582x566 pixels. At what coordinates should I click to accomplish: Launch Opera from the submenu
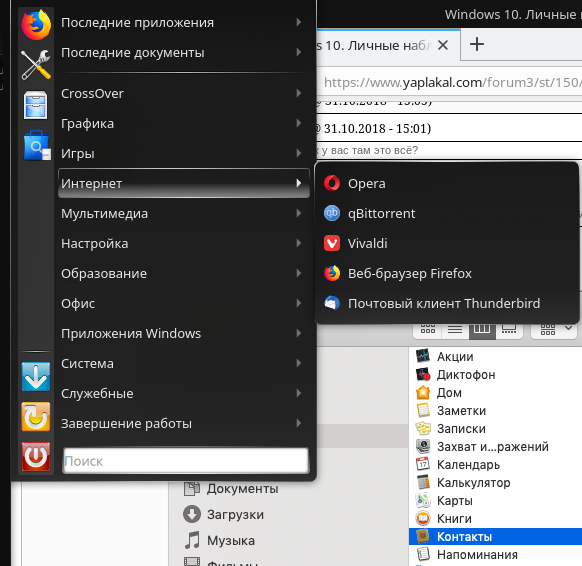(x=447, y=183)
